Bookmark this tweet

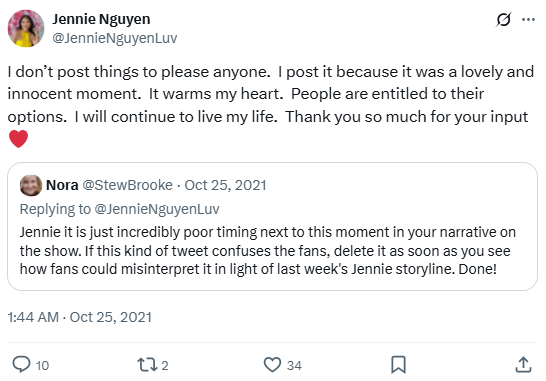point(398,365)
